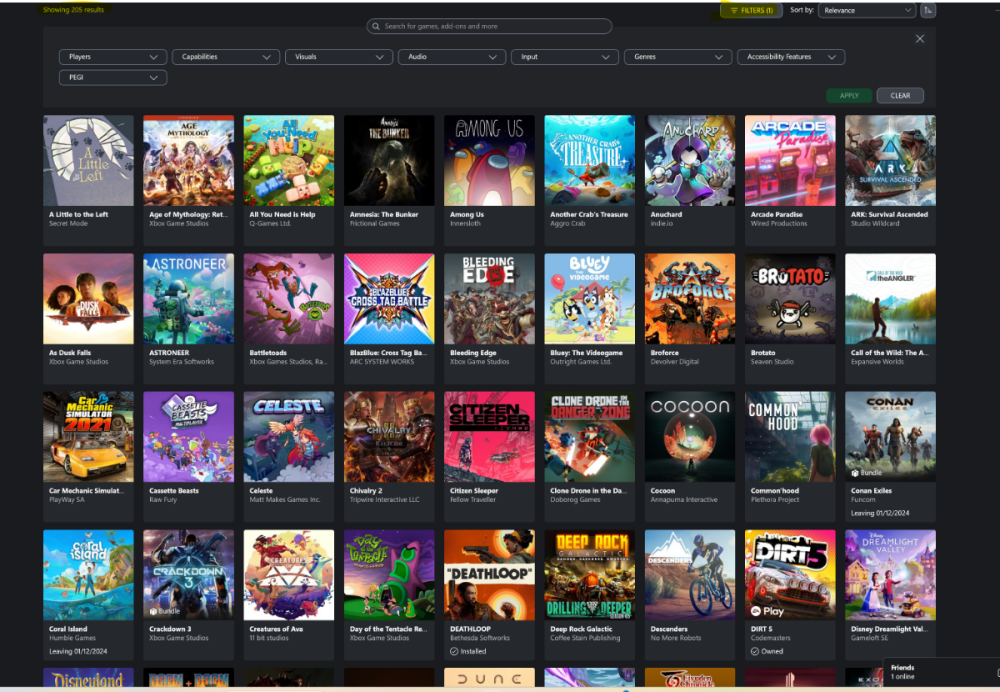Toggle the sort order direction icon
1000x692 pixels.
[928, 10]
